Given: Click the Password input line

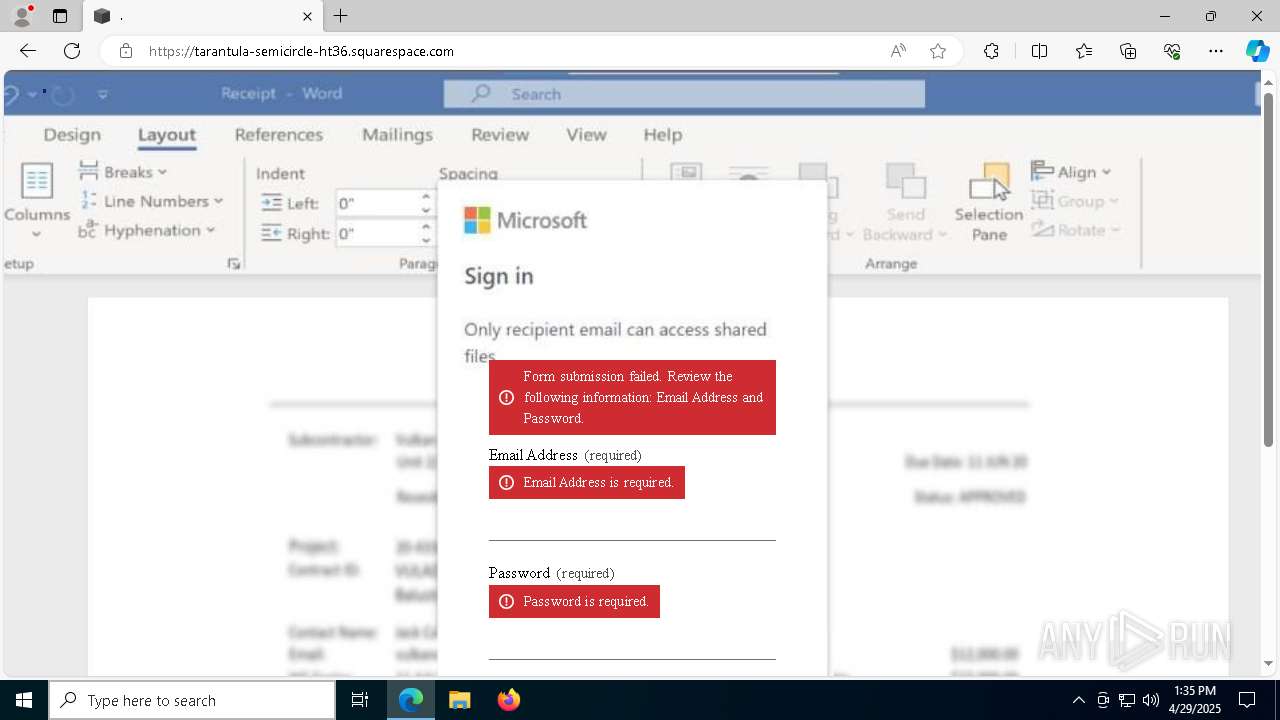Looking at the screenshot, I should click(x=632, y=641).
